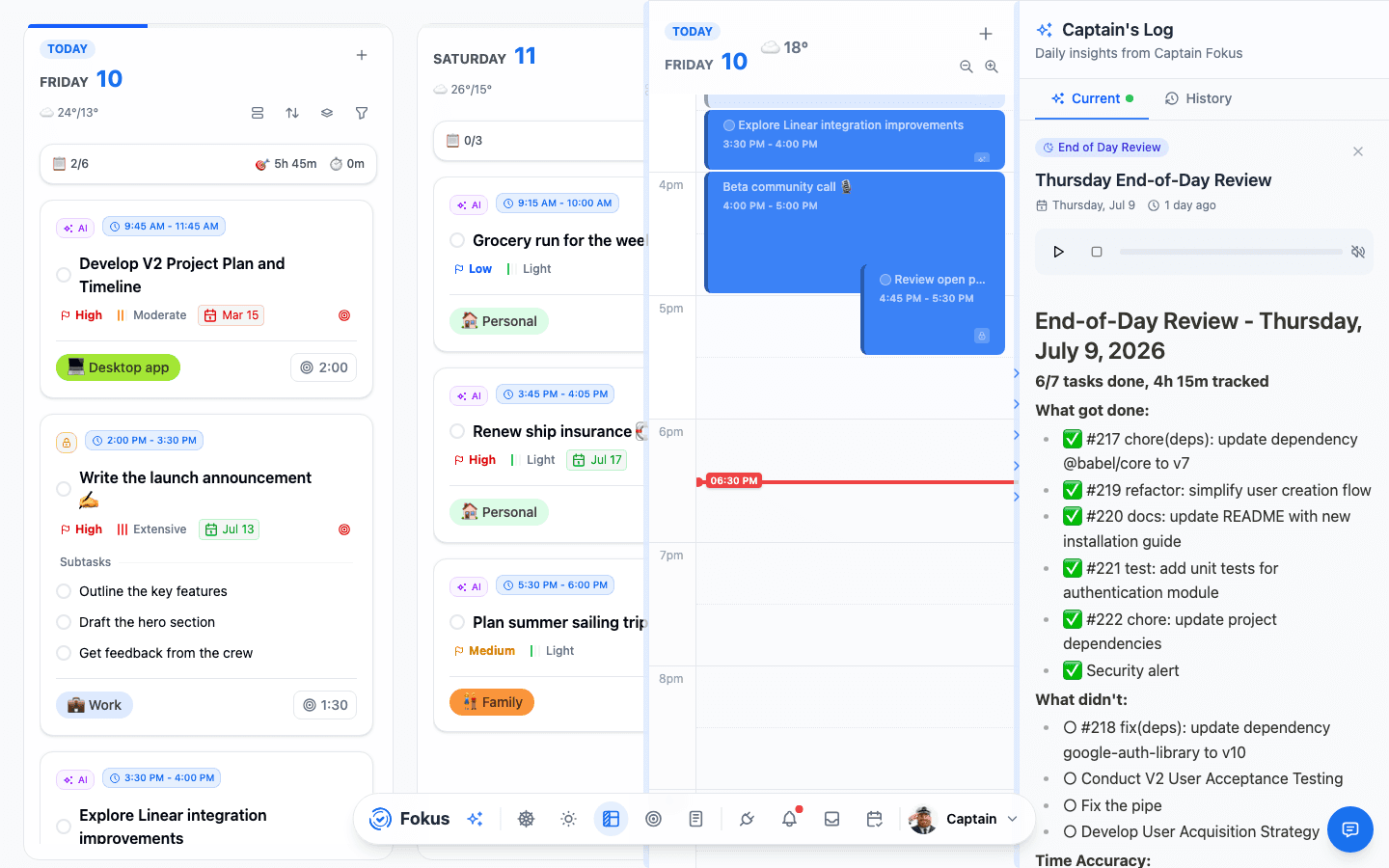Open the Captain account dropdown
The height and width of the screenshot is (868, 1389).
pos(965,819)
